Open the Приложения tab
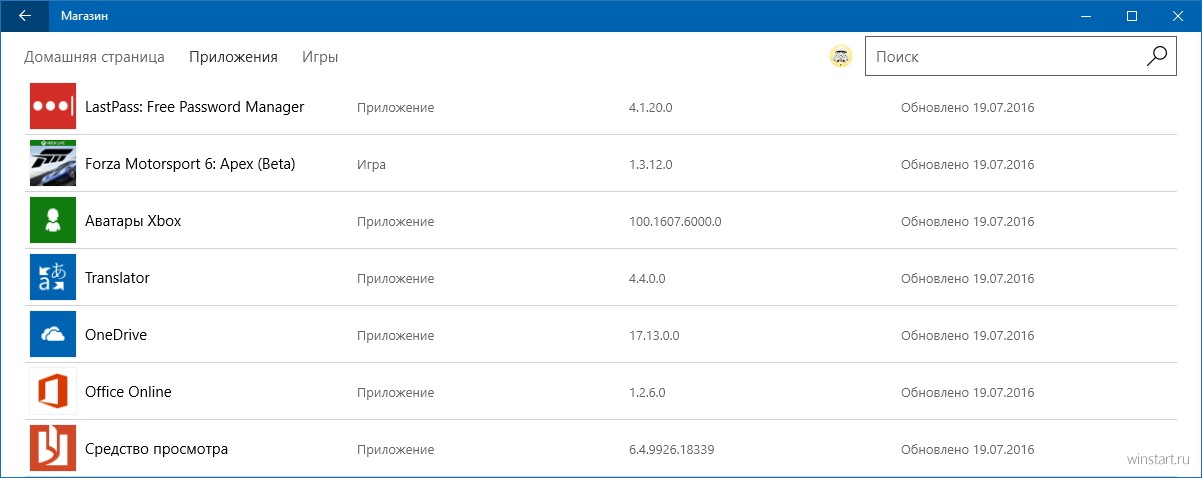The width and height of the screenshot is (1202, 478). [233, 57]
